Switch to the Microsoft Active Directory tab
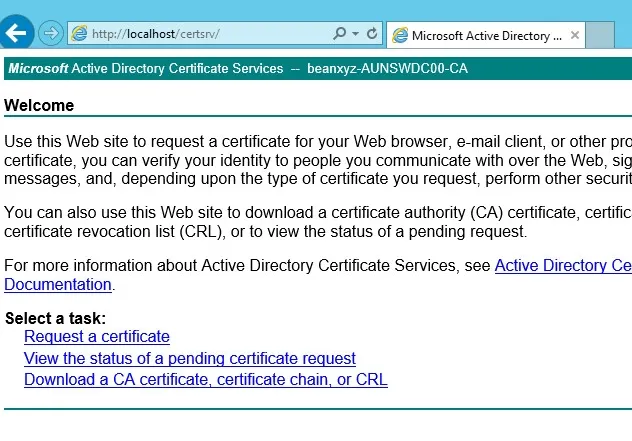The image size is (632, 441). pos(486,35)
